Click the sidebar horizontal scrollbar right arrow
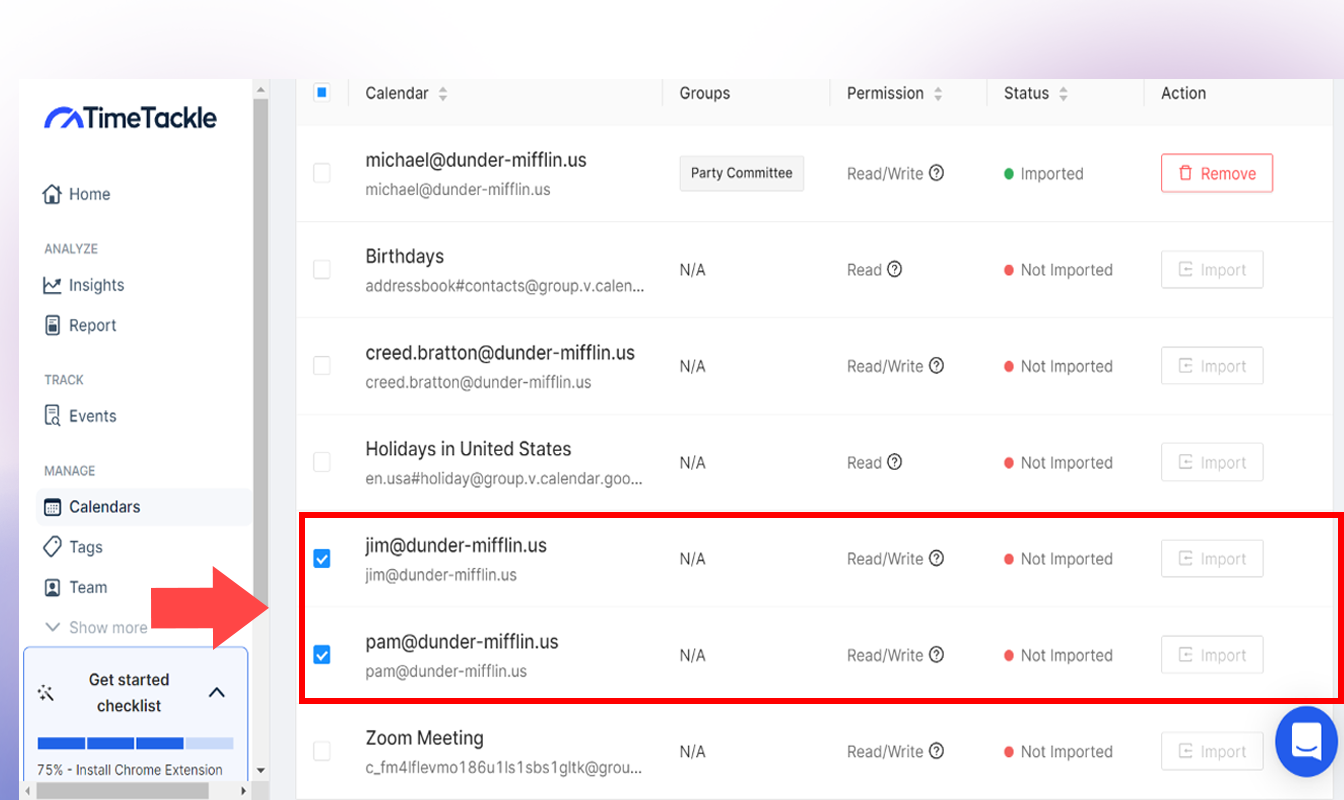Viewport: 1344px width, 800px height. [x=244, y=791]
